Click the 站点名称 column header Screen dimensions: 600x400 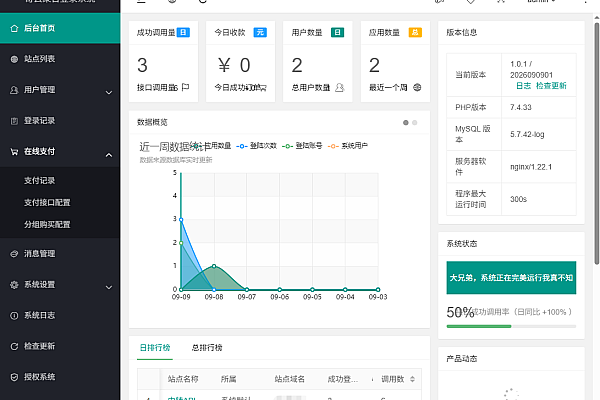tap(183, 379)
